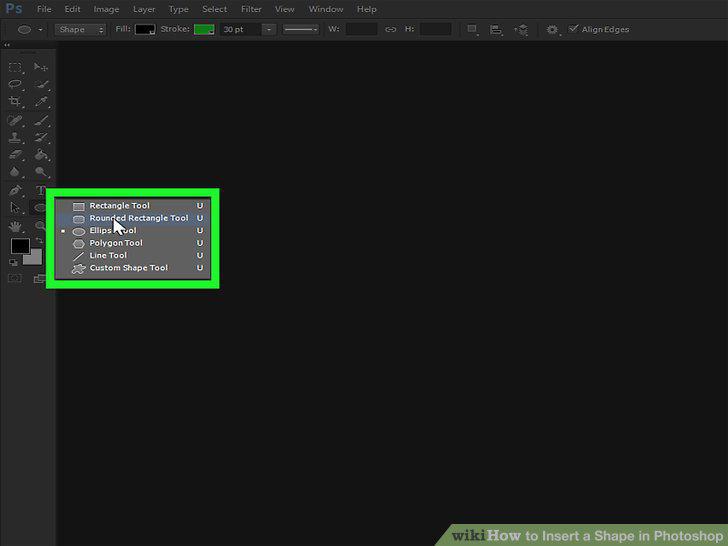The height and width of the screenshot is (546, 728).
Task: Click the black foreground color swatch
Action: (20, 246)
